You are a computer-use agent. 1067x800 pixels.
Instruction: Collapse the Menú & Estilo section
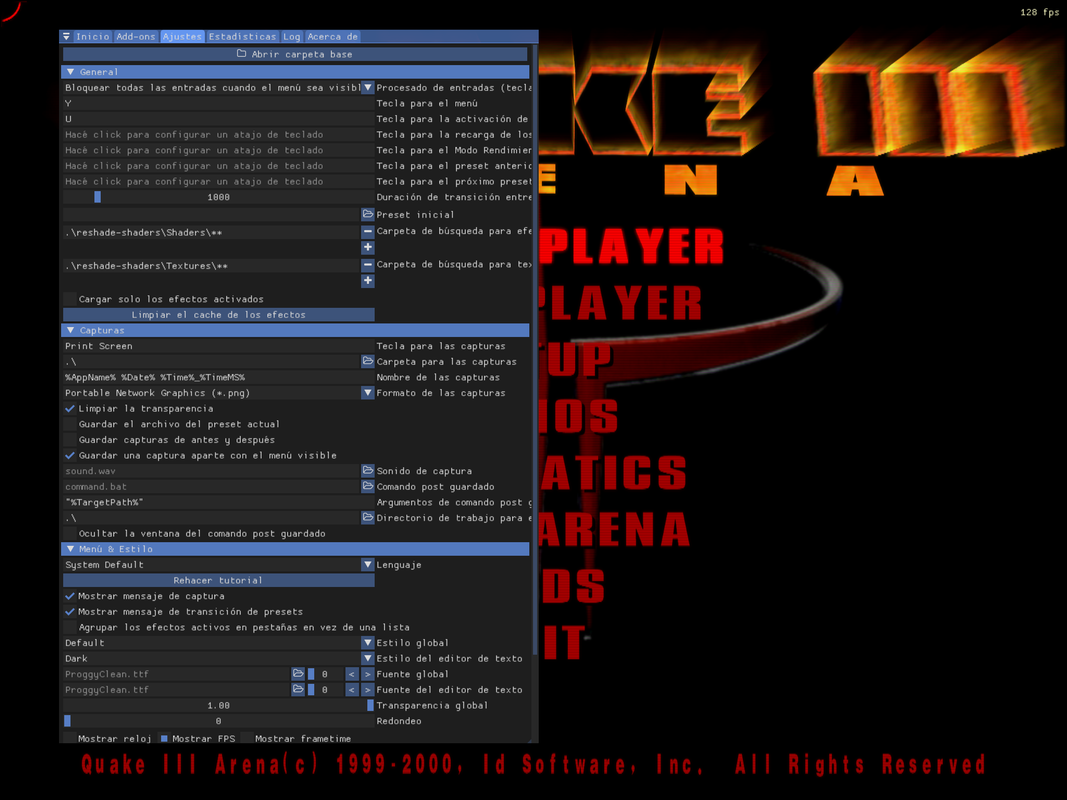pyautogui.click(x=296, y=549)
